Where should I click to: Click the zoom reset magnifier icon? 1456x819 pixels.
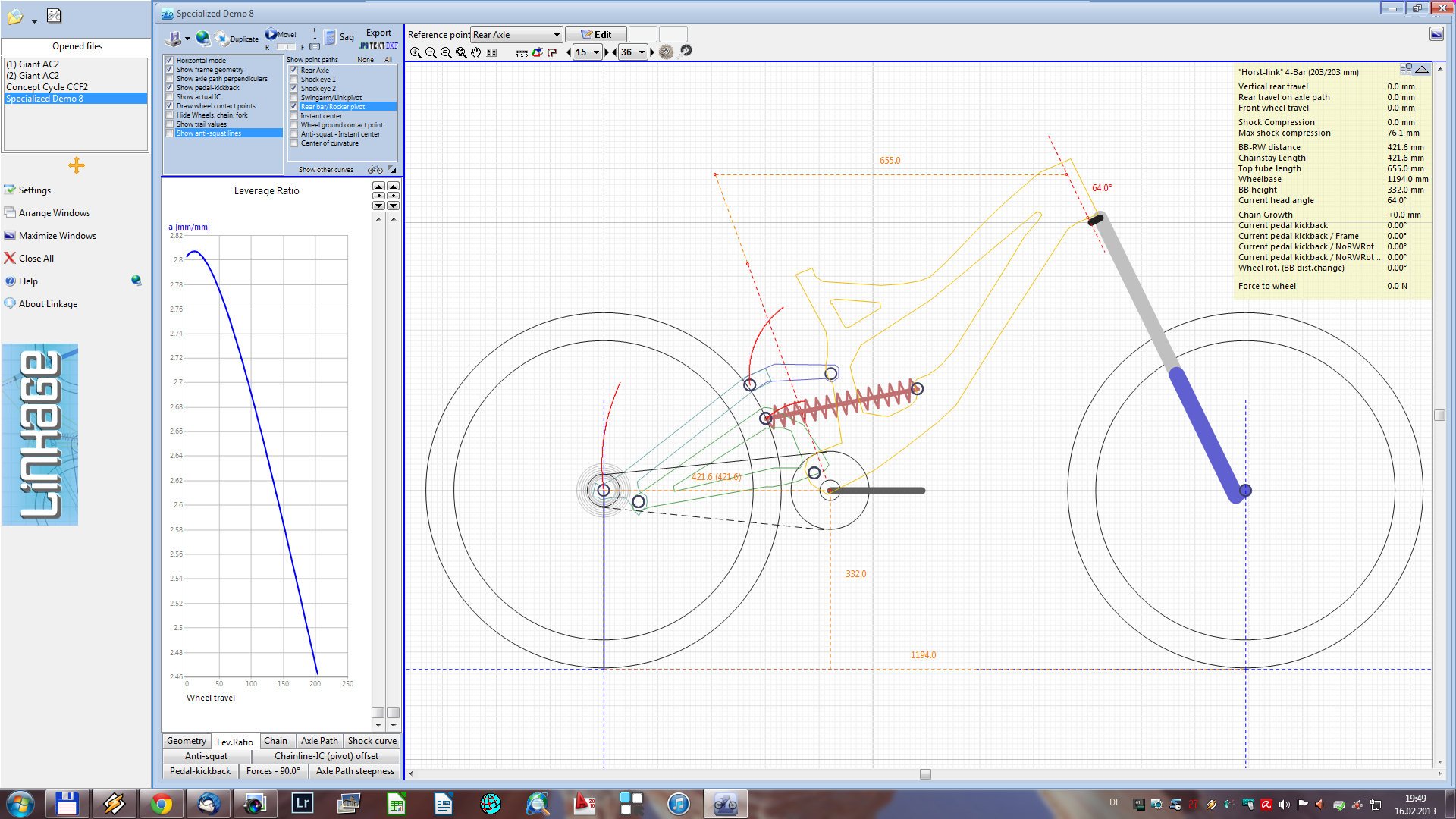(x=461, y=52)
